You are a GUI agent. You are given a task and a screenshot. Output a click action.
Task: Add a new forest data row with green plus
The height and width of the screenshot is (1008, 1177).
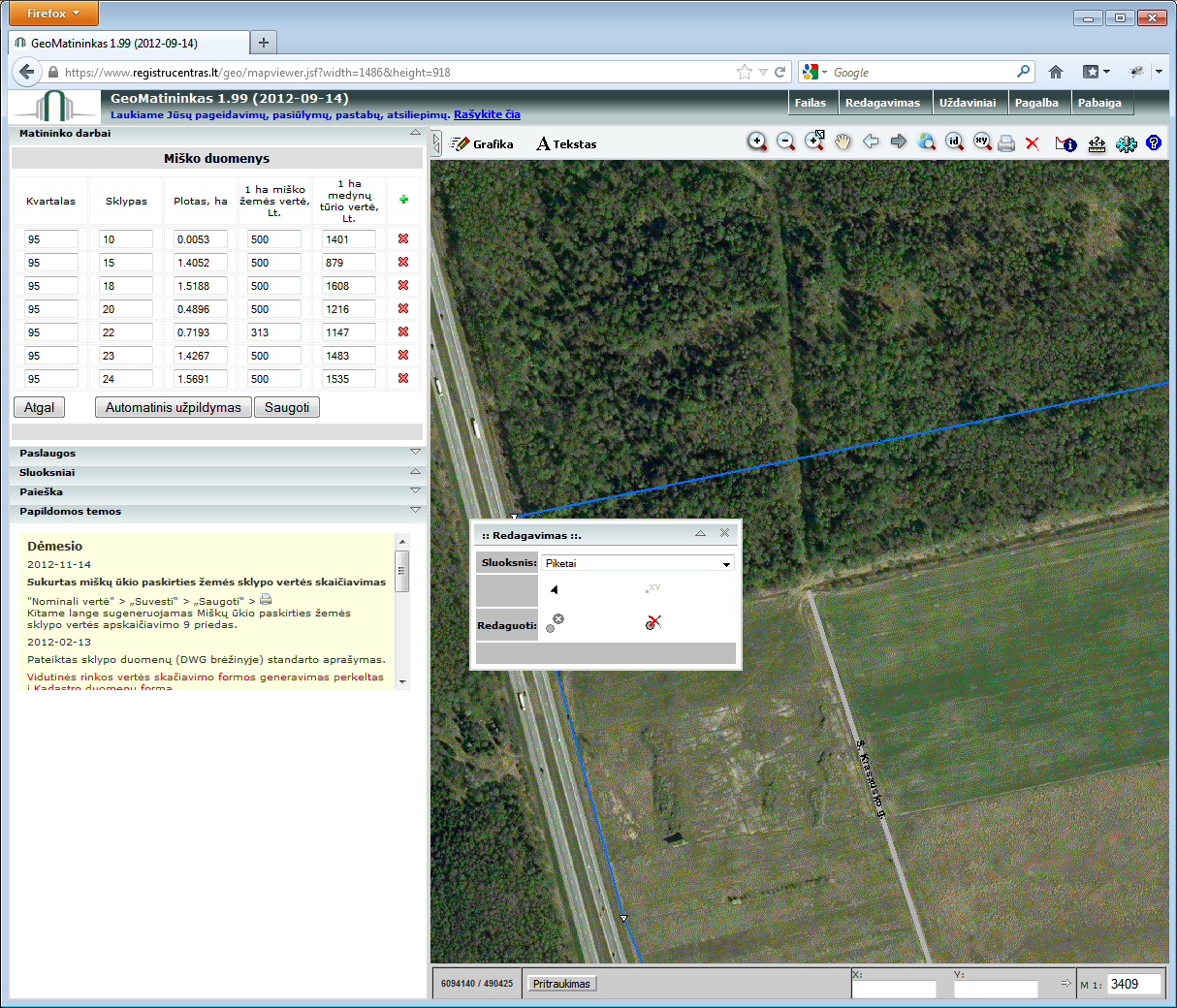tap(403, 200)
